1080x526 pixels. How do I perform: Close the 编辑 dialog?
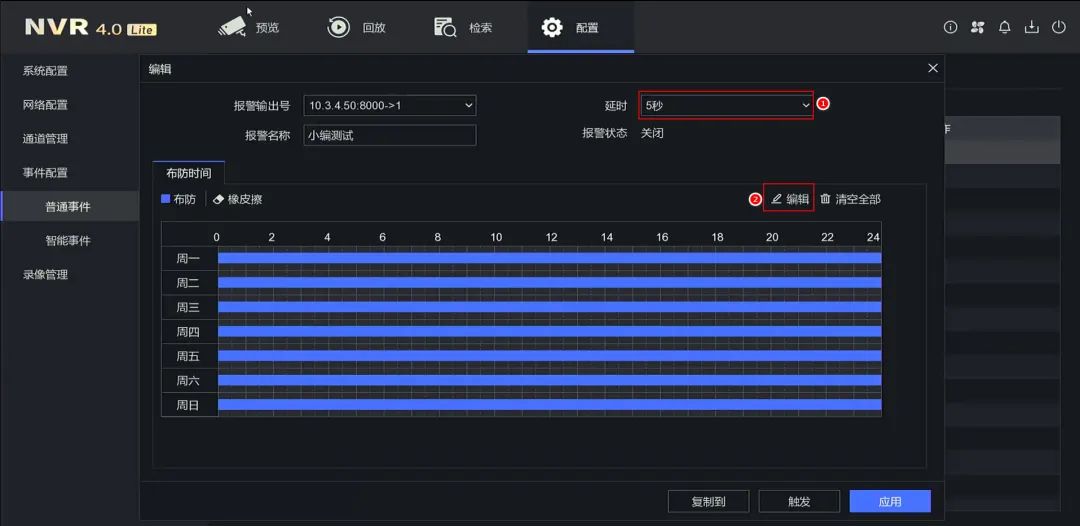(x=933, y=68)
